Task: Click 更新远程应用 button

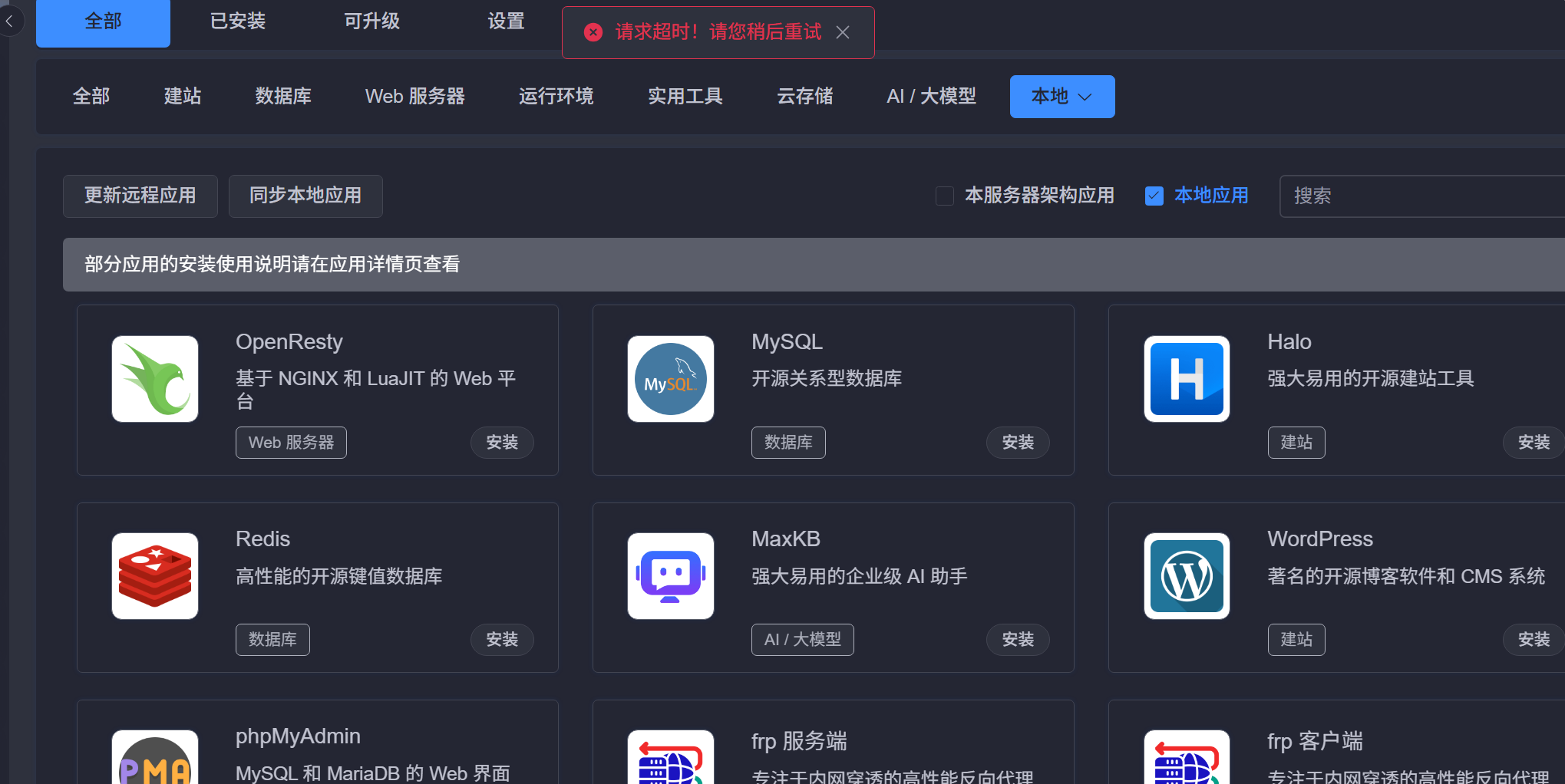Action: coord(140,196)
